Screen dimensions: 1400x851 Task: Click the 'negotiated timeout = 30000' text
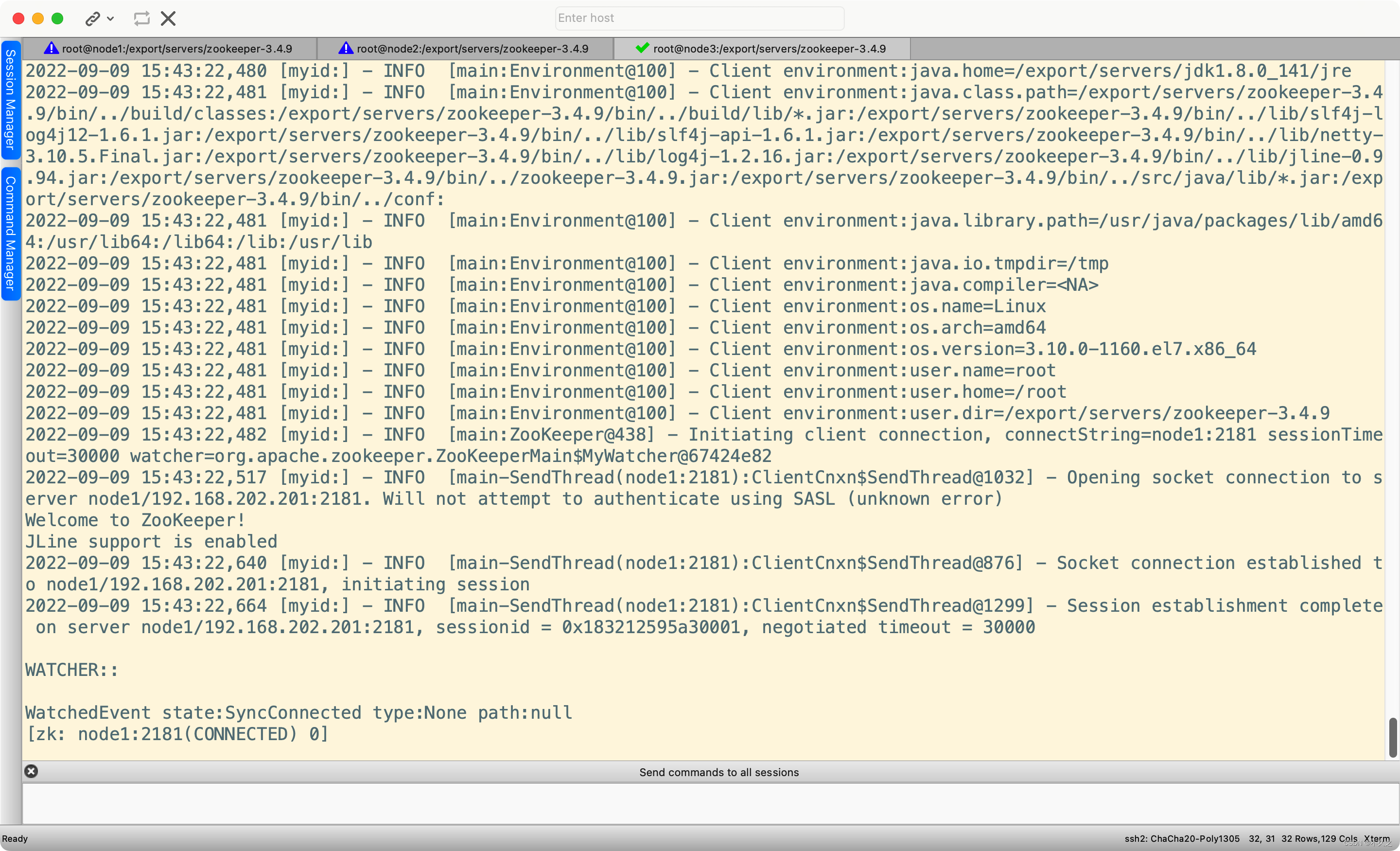click(898, 628)
